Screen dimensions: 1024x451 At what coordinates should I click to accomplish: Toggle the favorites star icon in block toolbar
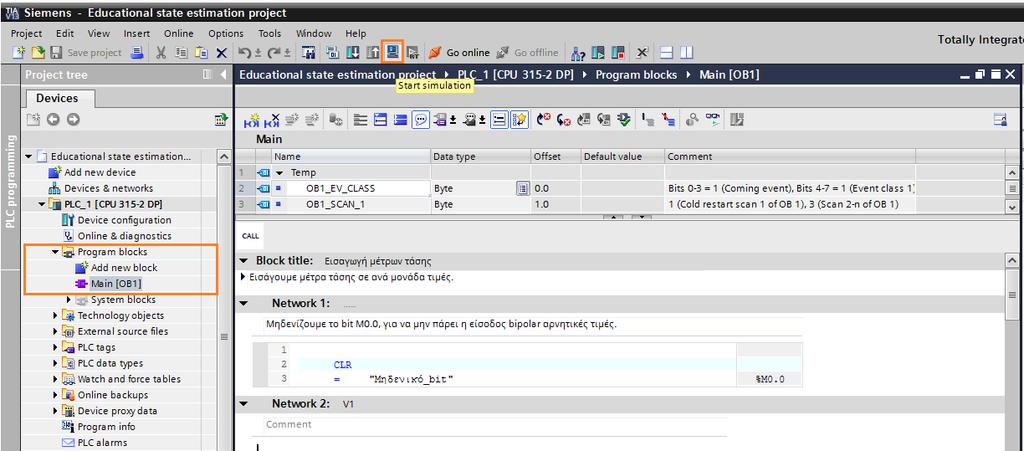pyautogui.click(x=519, y=119)
